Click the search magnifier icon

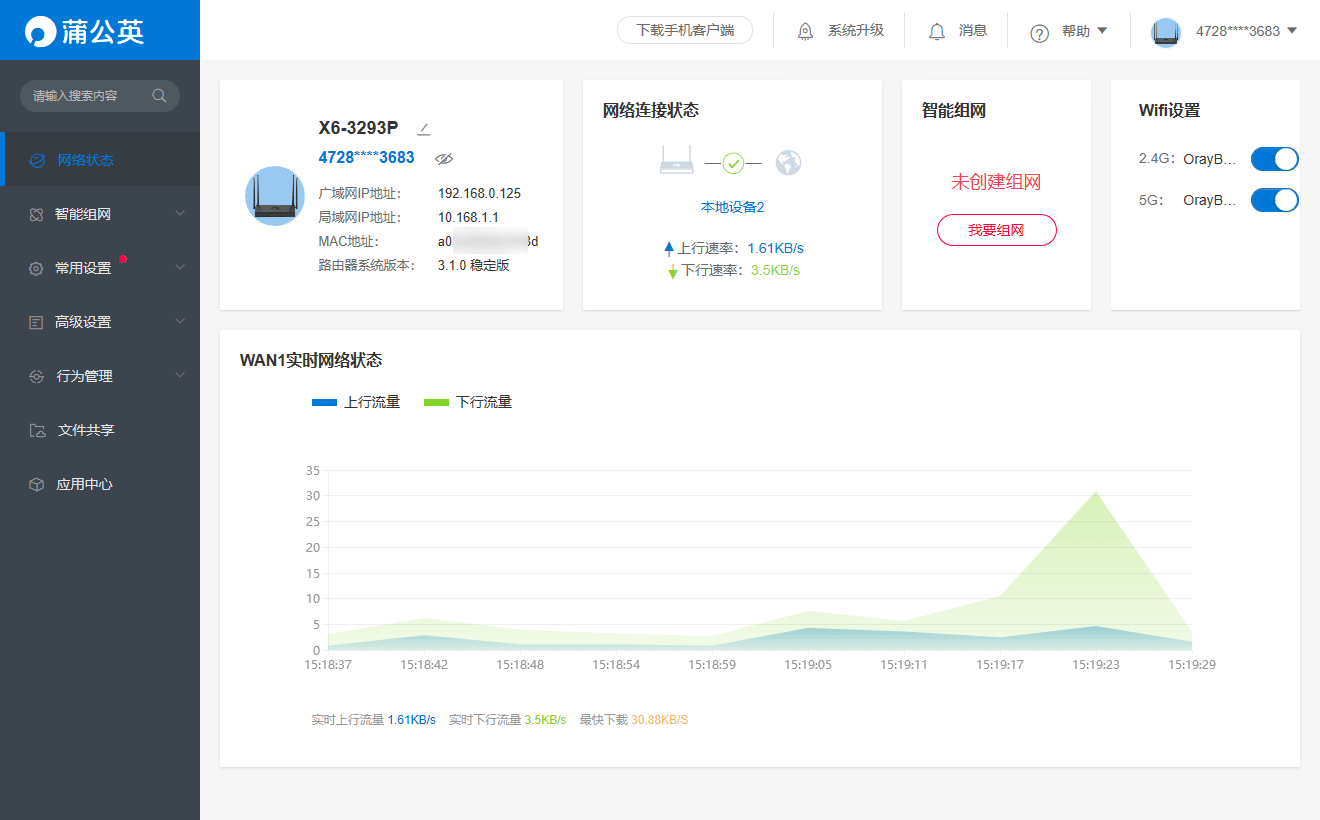(x=159, y=95)
